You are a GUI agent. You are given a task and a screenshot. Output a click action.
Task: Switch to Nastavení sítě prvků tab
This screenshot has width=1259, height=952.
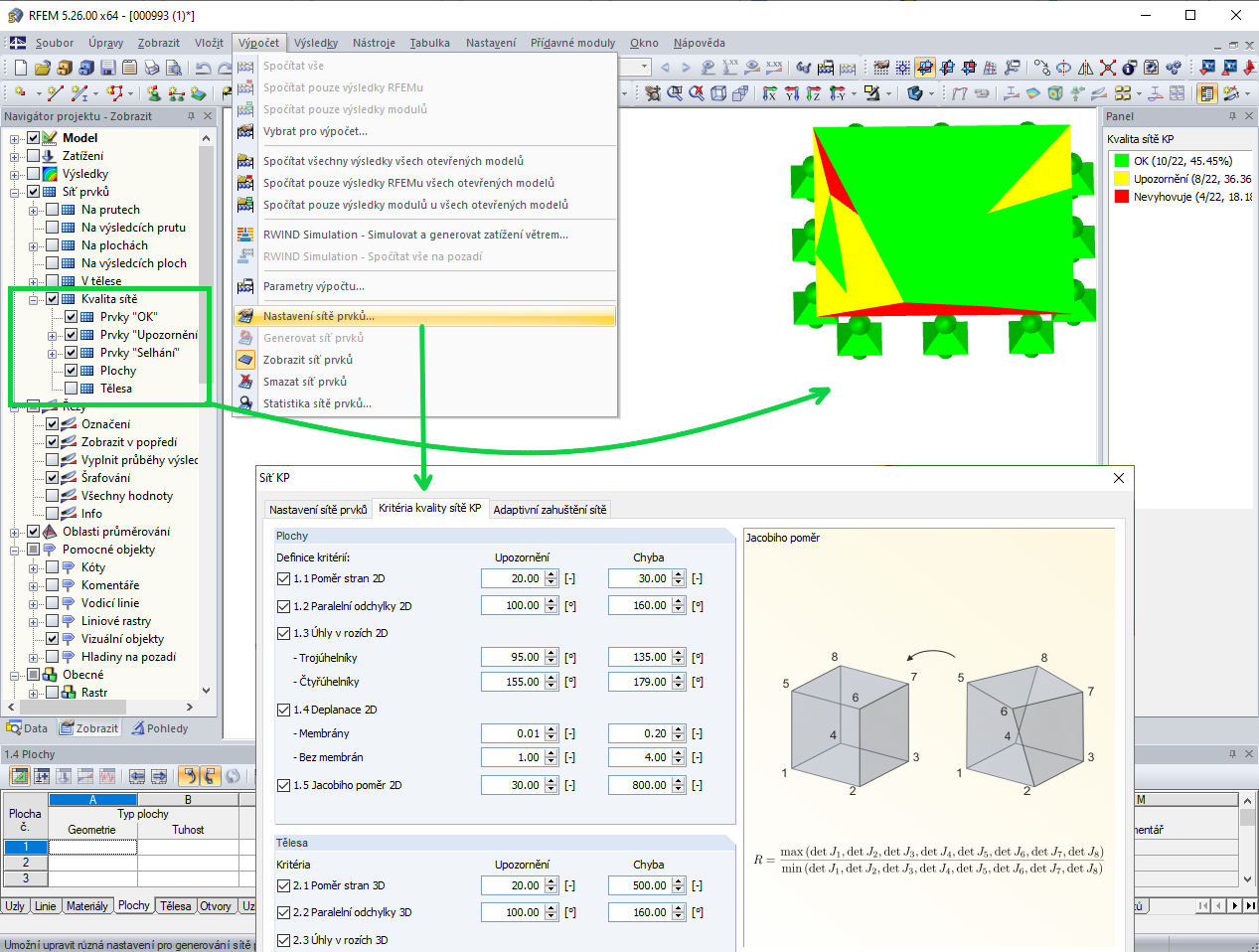(318, 509)
